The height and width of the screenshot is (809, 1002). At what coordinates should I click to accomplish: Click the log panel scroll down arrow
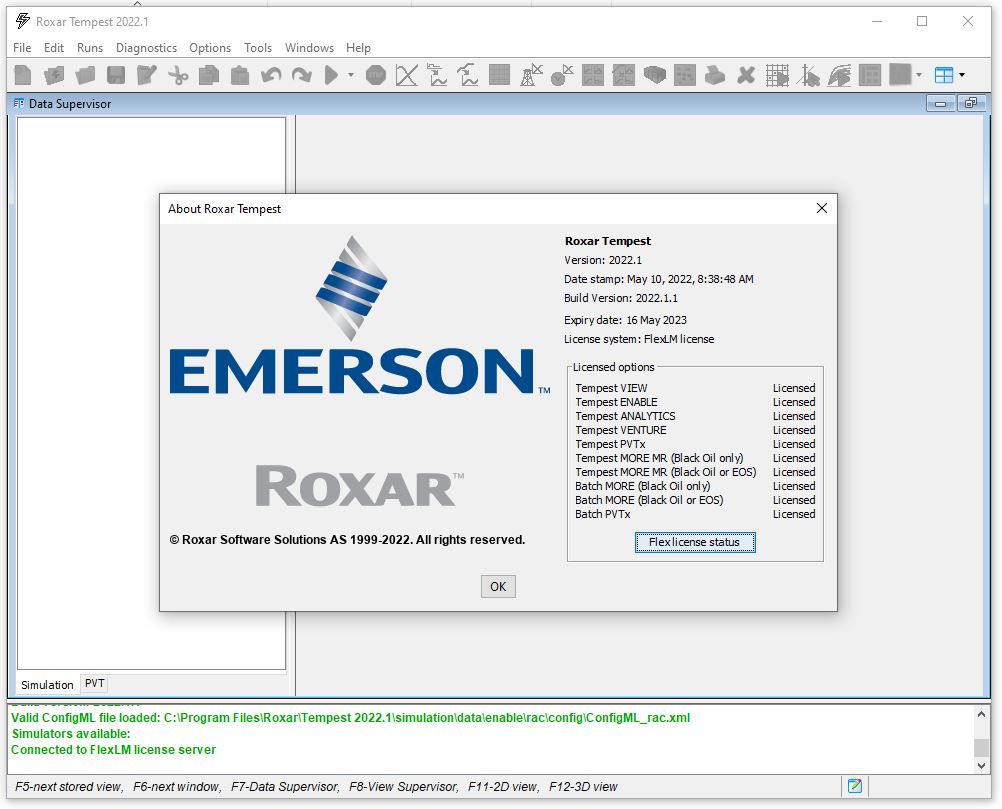click(x=981, y=764)
